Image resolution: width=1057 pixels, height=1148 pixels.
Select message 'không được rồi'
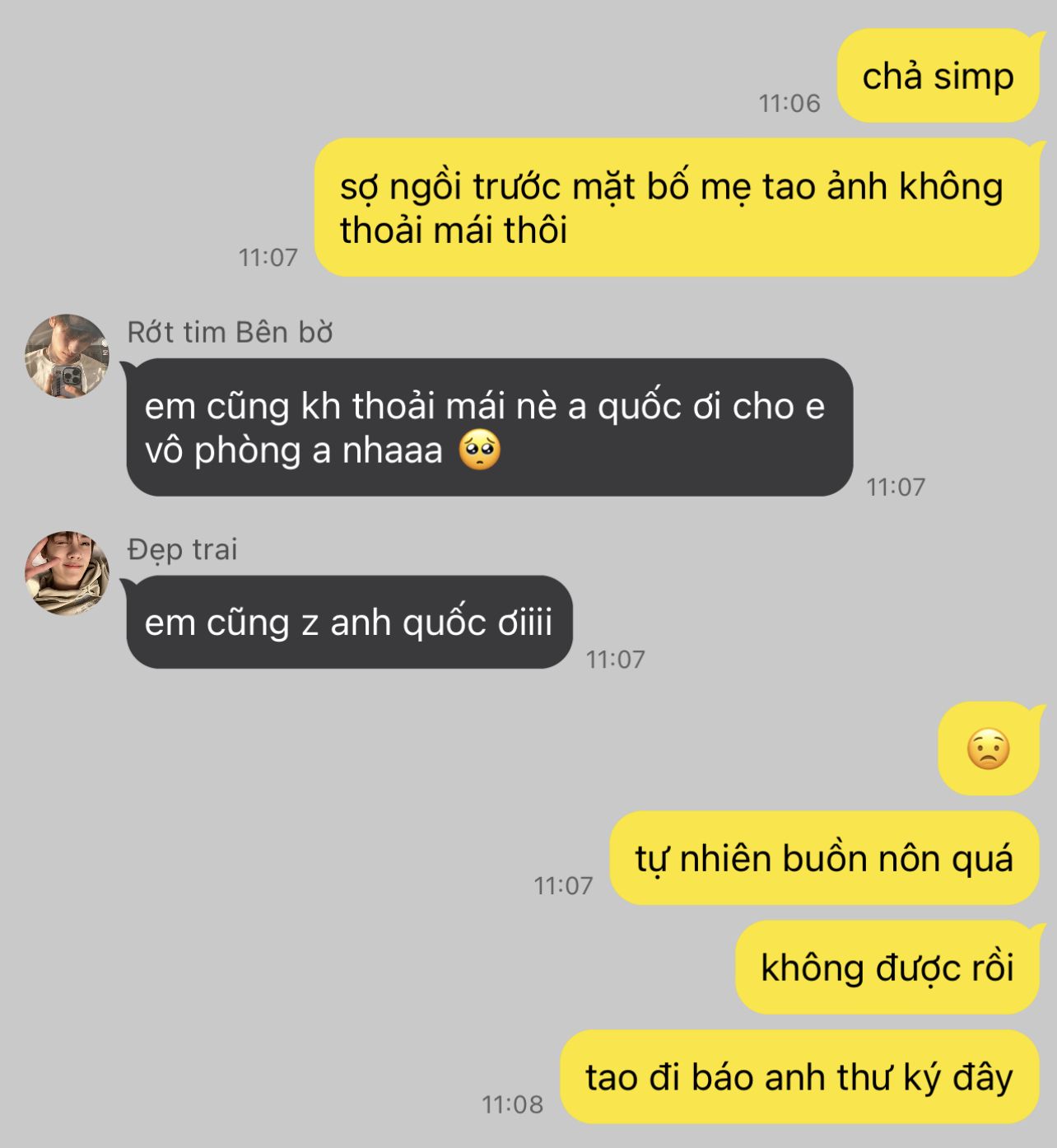887,968
